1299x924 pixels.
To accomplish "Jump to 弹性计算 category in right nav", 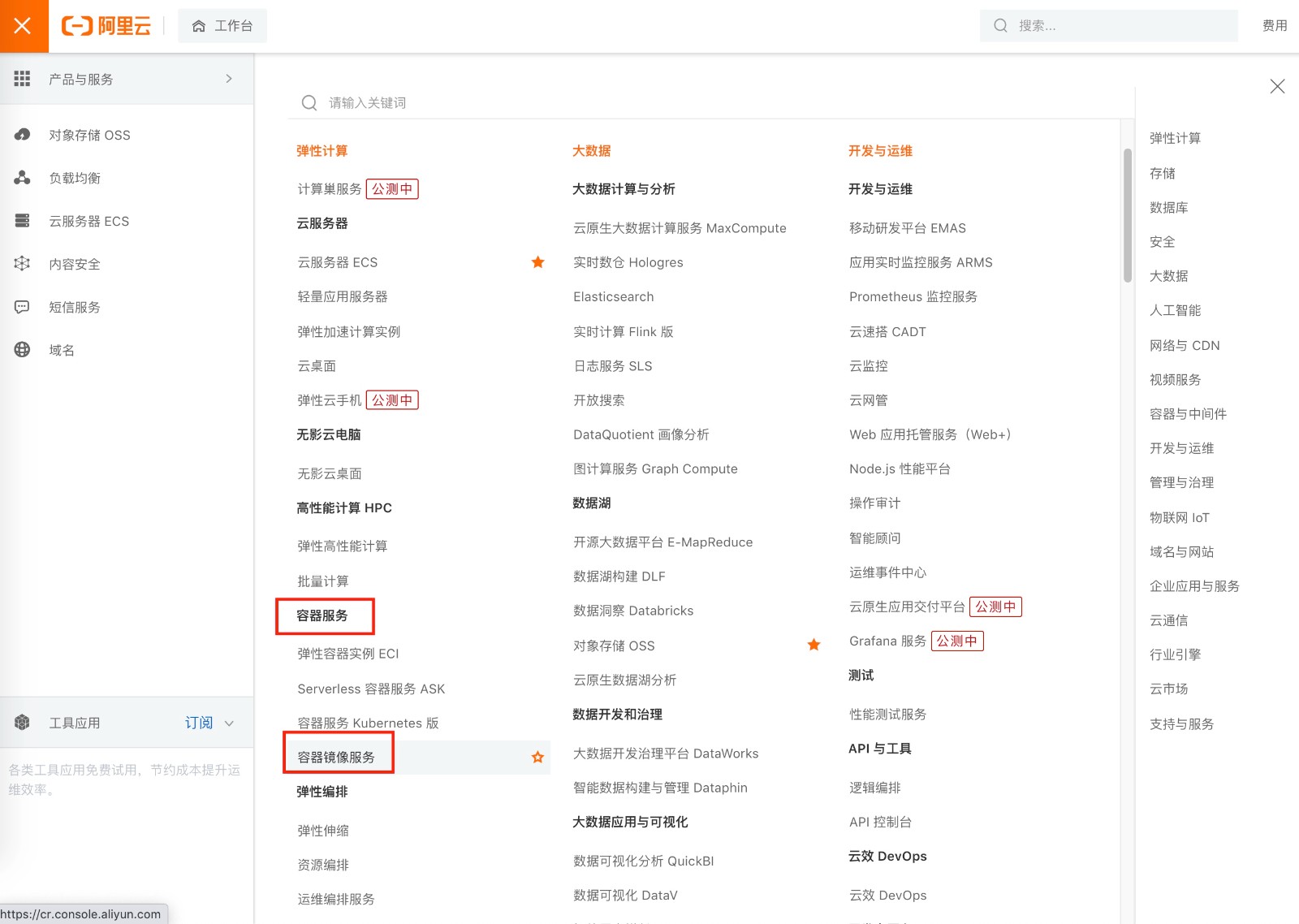I will coord(1175,139).
